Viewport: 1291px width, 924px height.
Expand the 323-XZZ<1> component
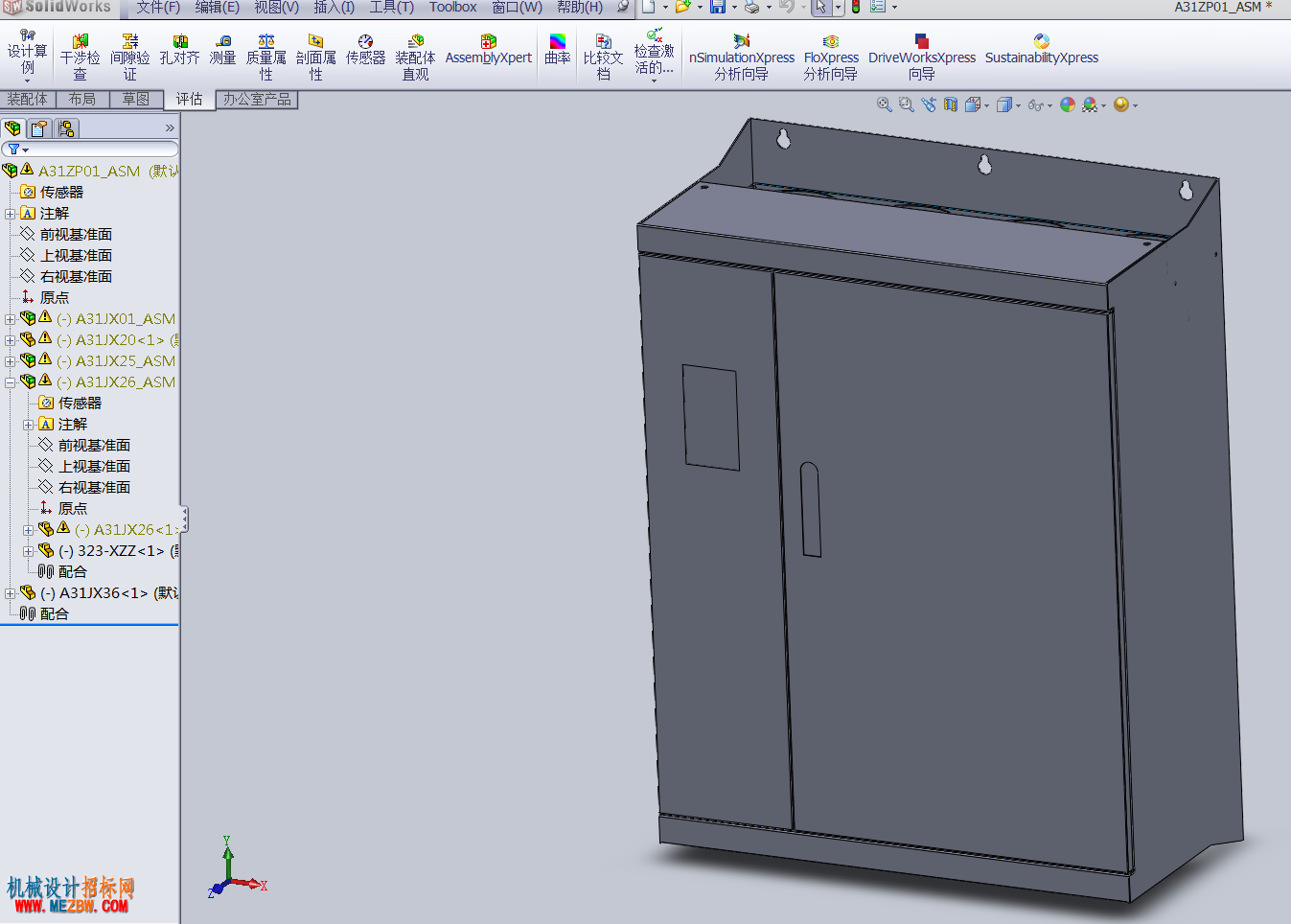coord(28,551)
